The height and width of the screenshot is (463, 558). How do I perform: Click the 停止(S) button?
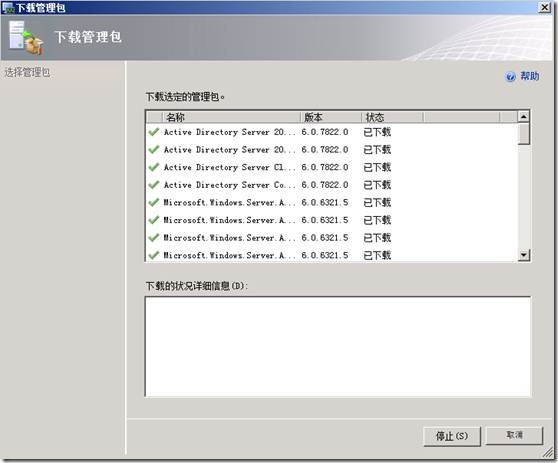click(x=452, y=436)
